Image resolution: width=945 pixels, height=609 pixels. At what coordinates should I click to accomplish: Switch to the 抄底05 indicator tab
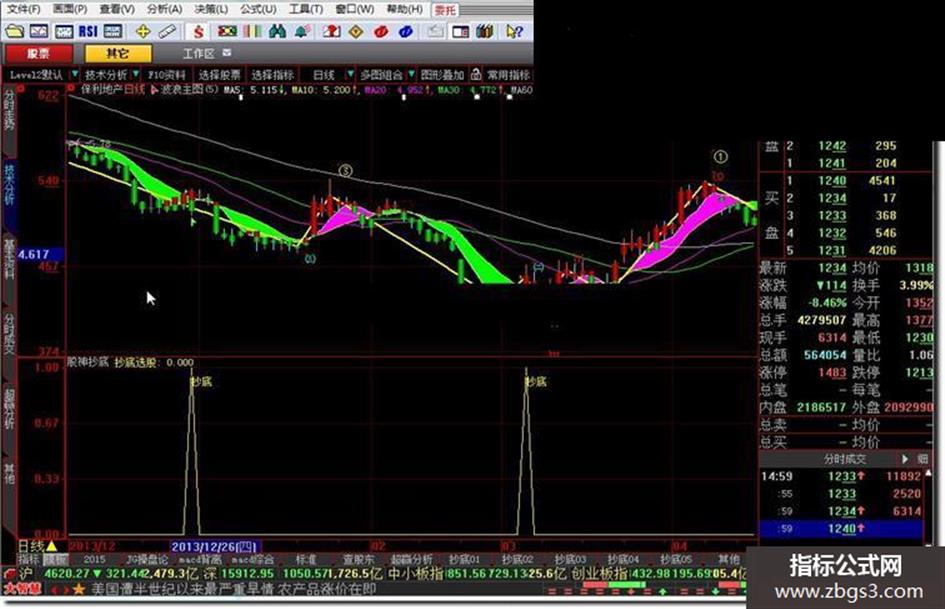coord(675,560)
